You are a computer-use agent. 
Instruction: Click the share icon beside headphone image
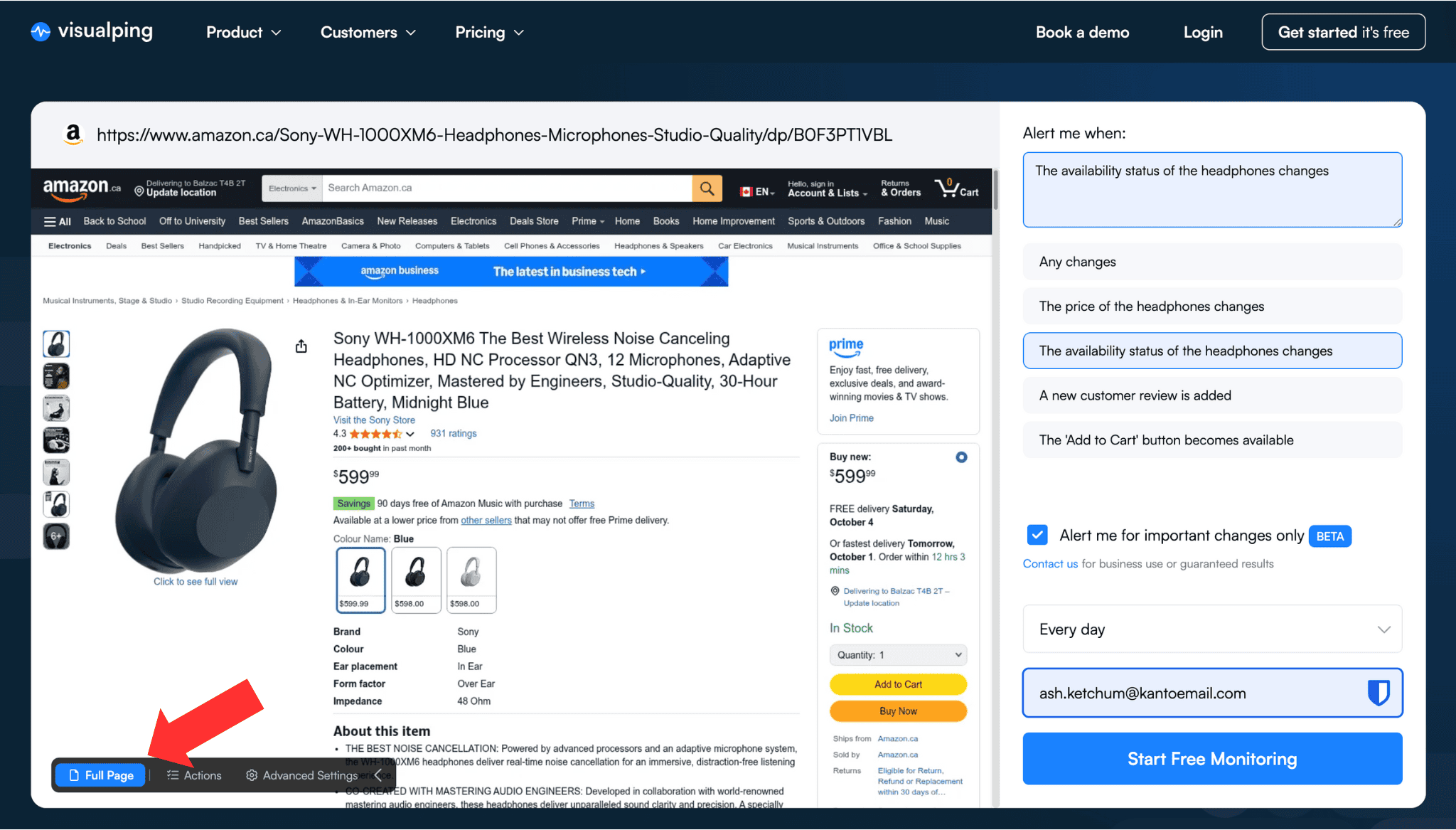tap(301, 346)
